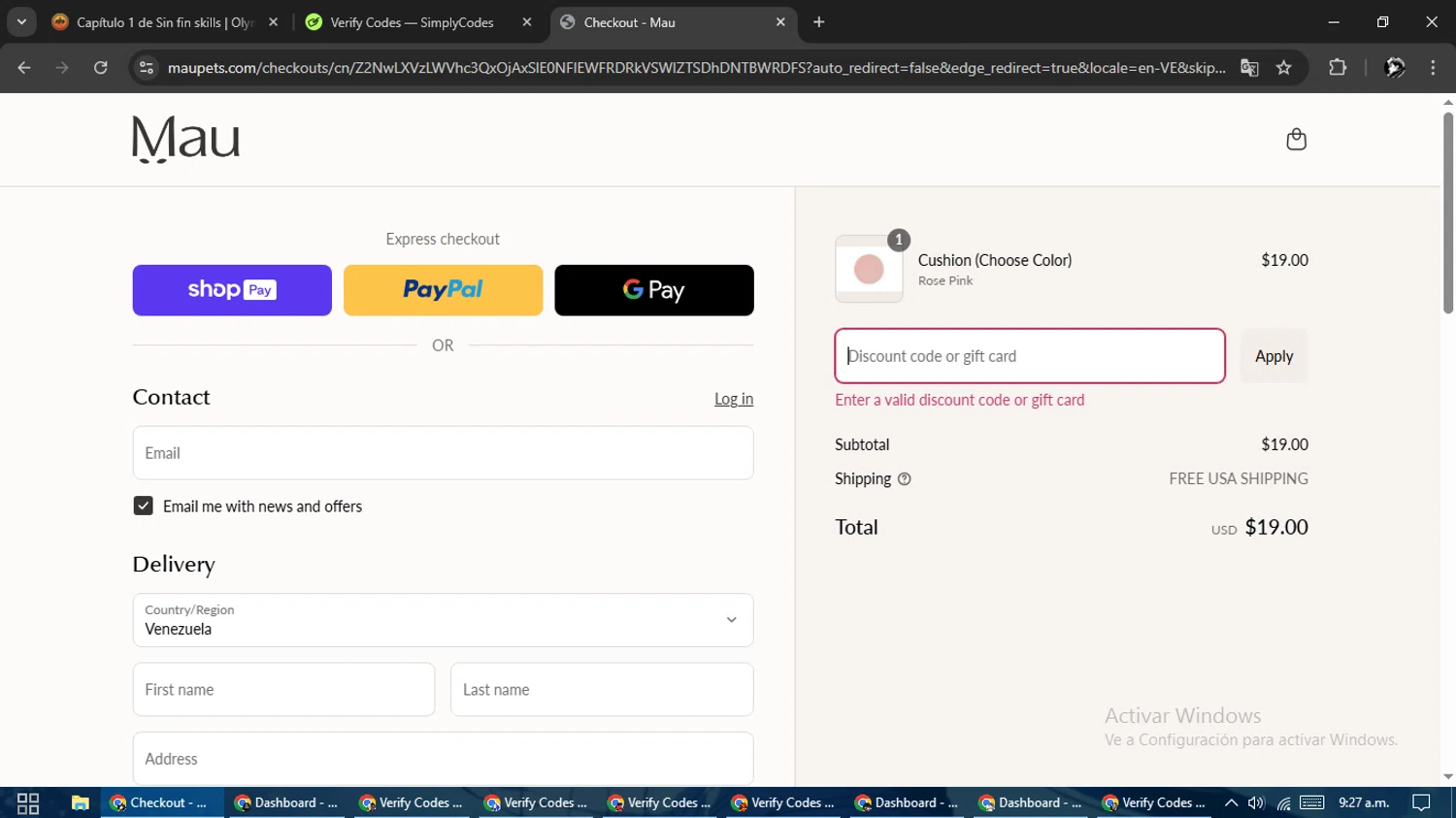Pay with Shop Pay button

pyautogui.click(x=232, y=290)
